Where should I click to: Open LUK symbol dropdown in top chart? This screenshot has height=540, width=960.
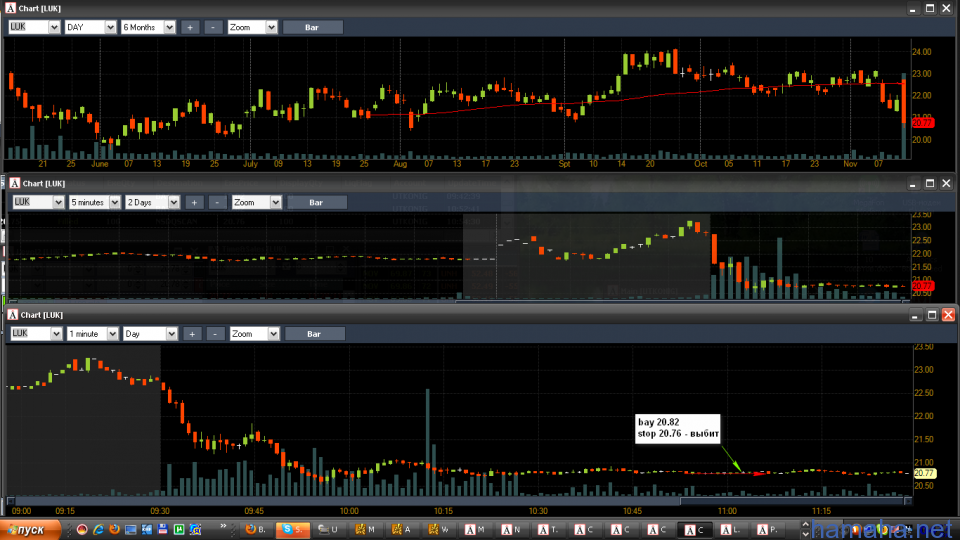33,27
